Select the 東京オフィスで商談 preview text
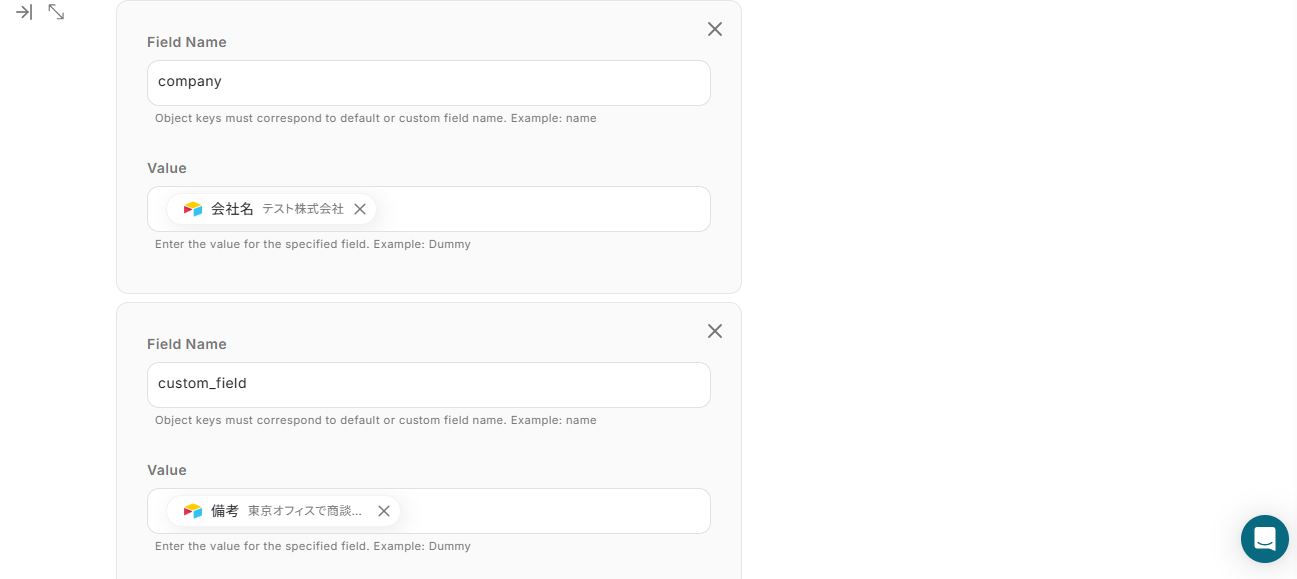 [x=305, y=511]
